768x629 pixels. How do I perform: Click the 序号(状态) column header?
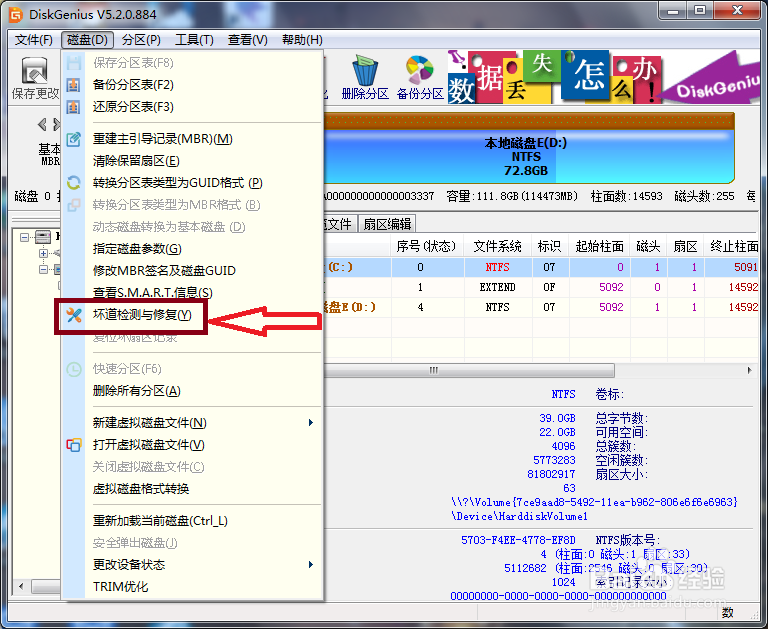point(427,246)
